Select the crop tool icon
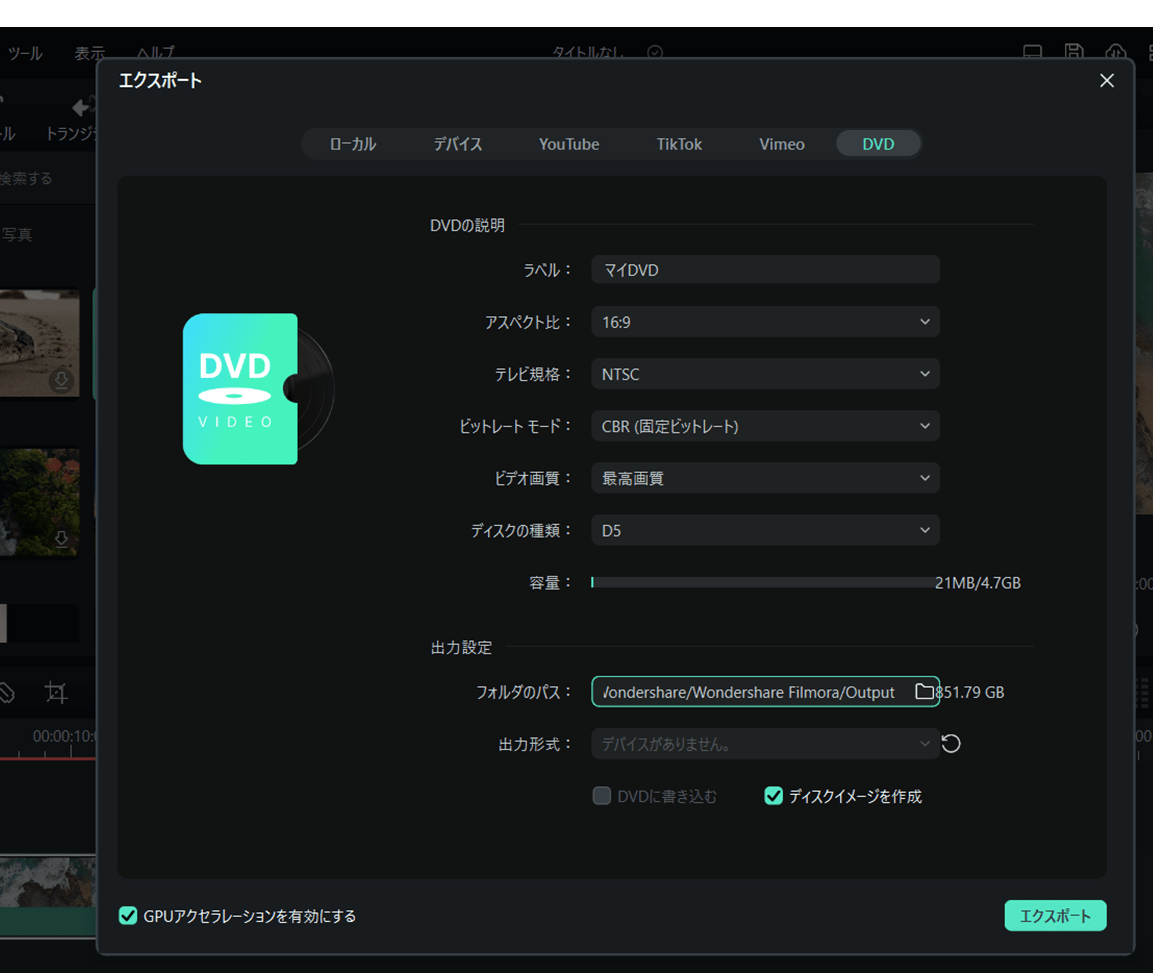Viewport: 1153px width, 973px height. coord(56,692)
